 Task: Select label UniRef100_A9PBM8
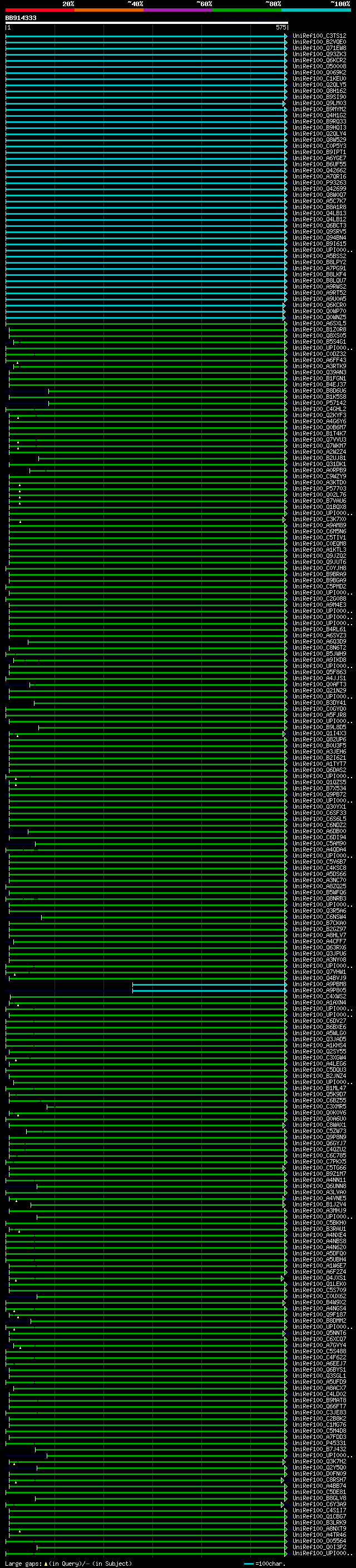pyautogui.click(x=319, y=985)
